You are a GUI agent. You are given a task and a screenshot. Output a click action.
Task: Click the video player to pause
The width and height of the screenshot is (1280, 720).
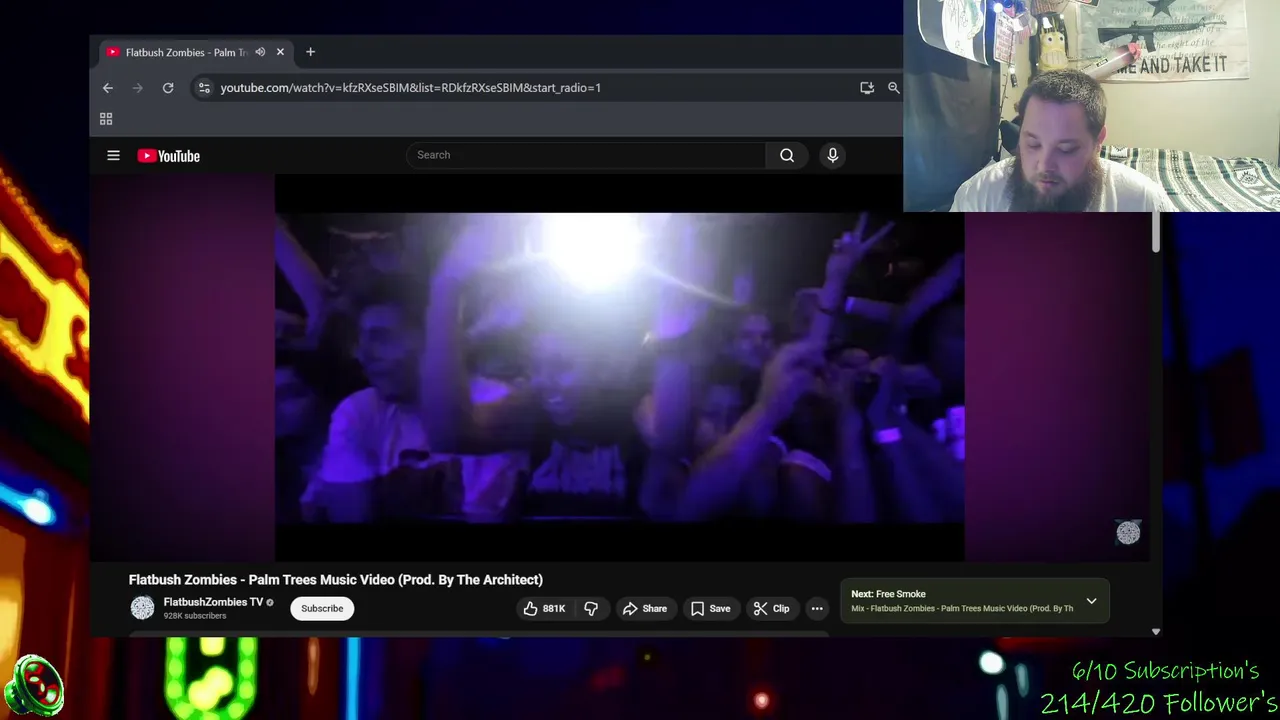coord(620,367)
